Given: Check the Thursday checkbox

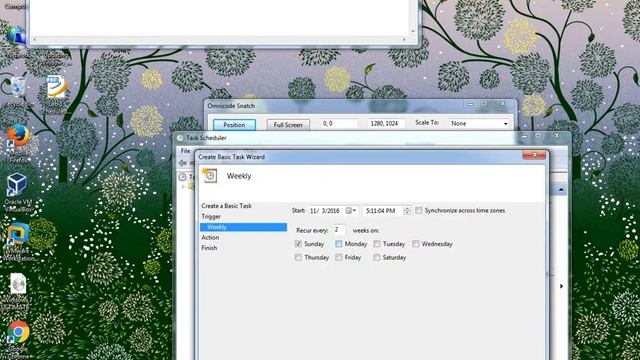Looking at the screenshot, I should coord(298,257).
